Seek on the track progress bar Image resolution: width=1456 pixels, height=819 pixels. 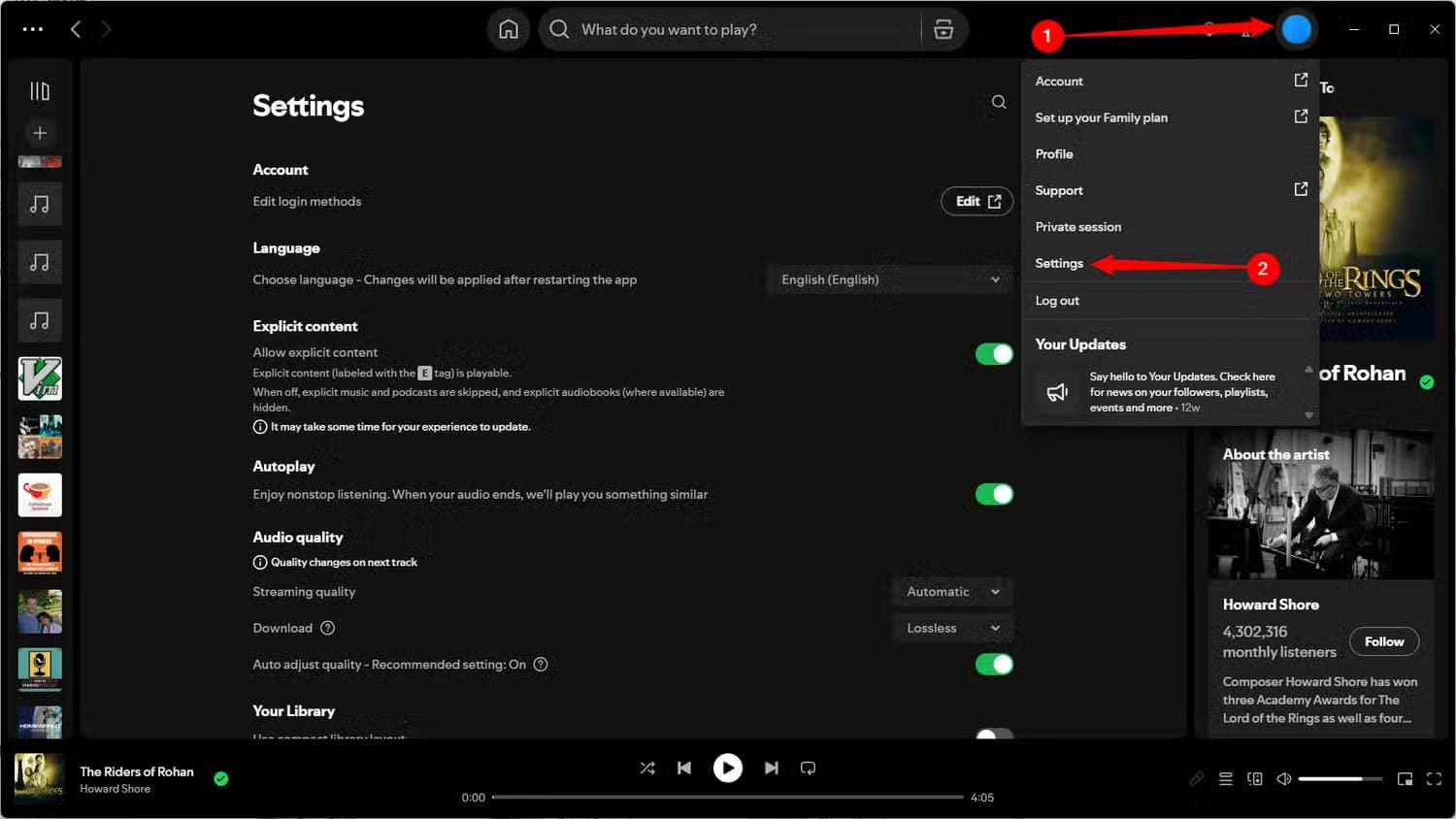coord(728,797)
